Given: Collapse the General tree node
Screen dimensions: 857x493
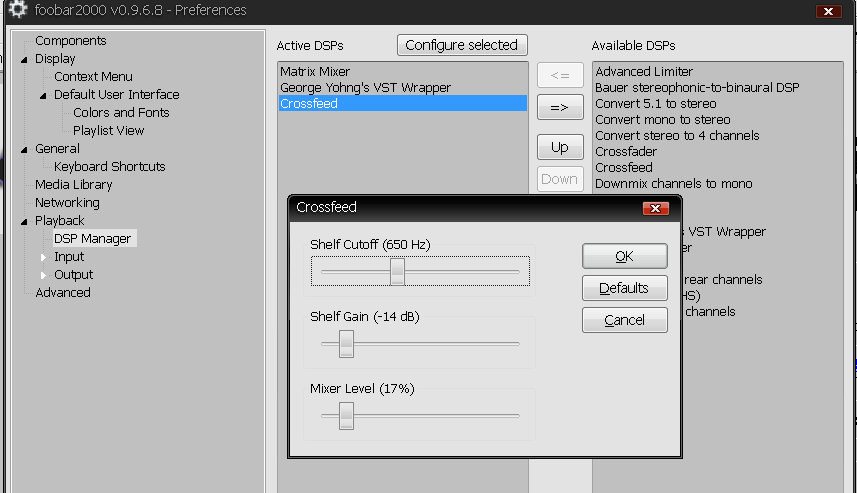Looking at the screenshot, I should (24, 149).
